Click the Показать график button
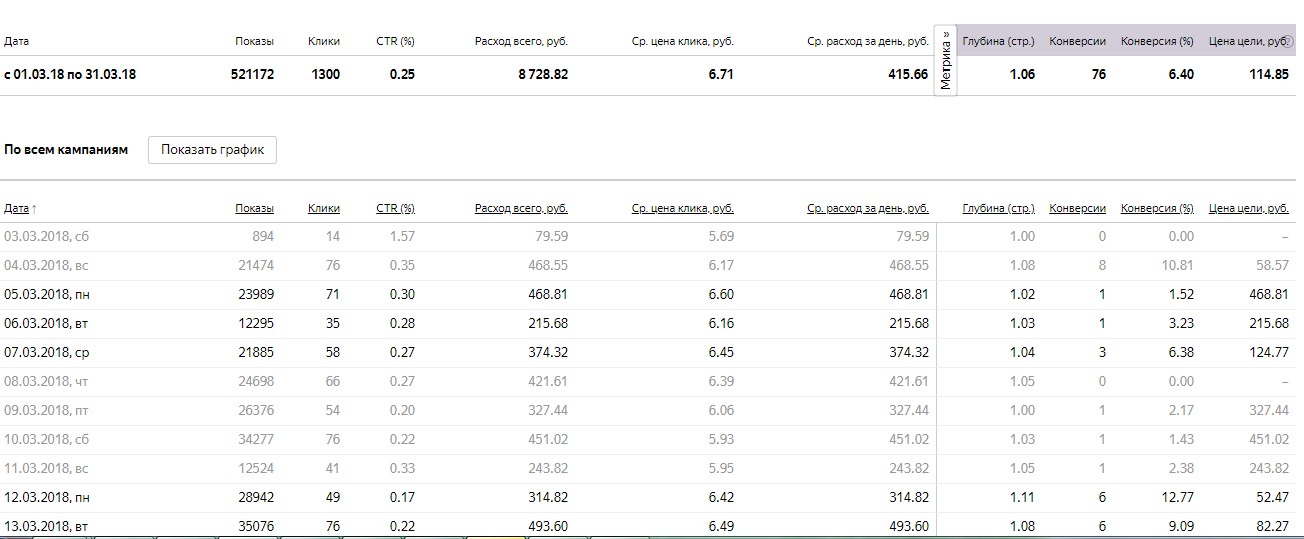Viewport: 1304px width, 539px height. (212, 150)
